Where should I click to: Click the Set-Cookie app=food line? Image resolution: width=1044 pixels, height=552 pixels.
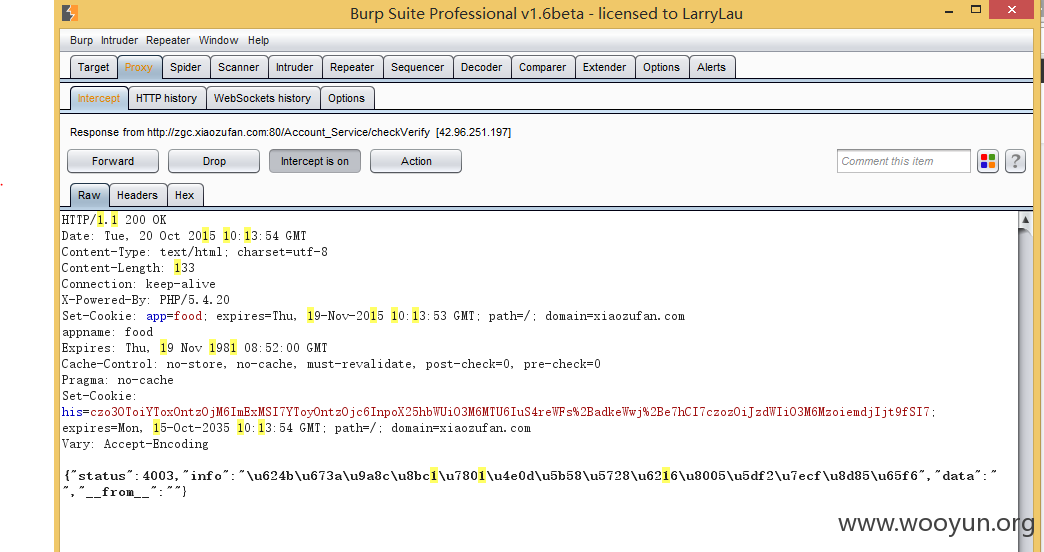click(373, 316)
